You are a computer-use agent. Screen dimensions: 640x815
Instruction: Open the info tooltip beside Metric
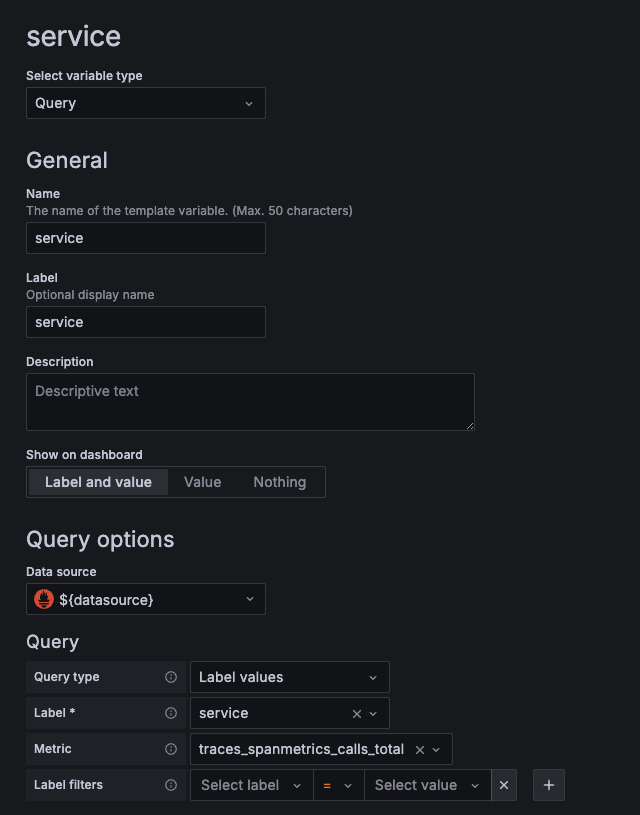tap(170, 749)
